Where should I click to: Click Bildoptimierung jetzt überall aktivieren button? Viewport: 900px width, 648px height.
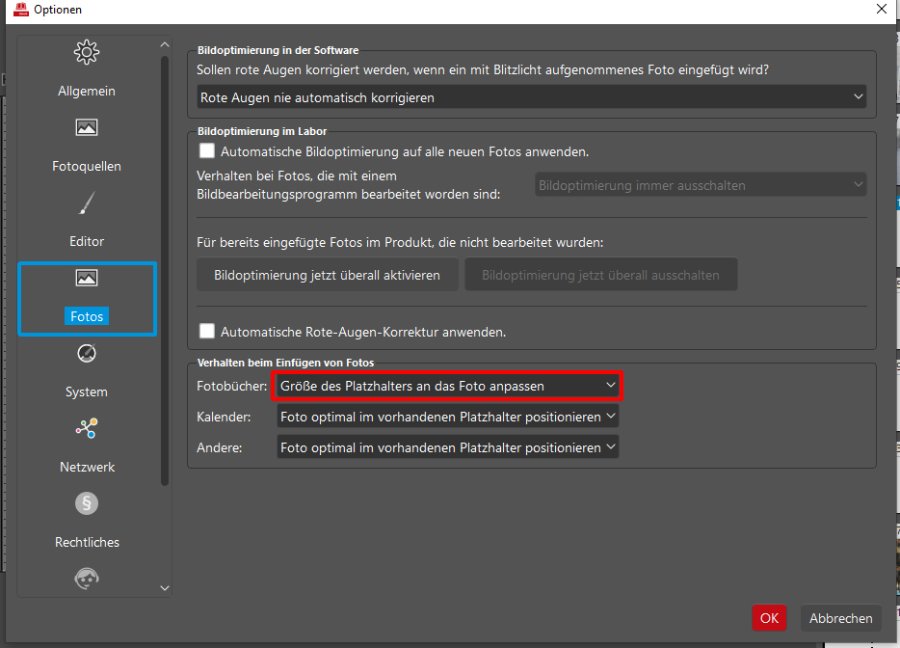coord(327,275)
